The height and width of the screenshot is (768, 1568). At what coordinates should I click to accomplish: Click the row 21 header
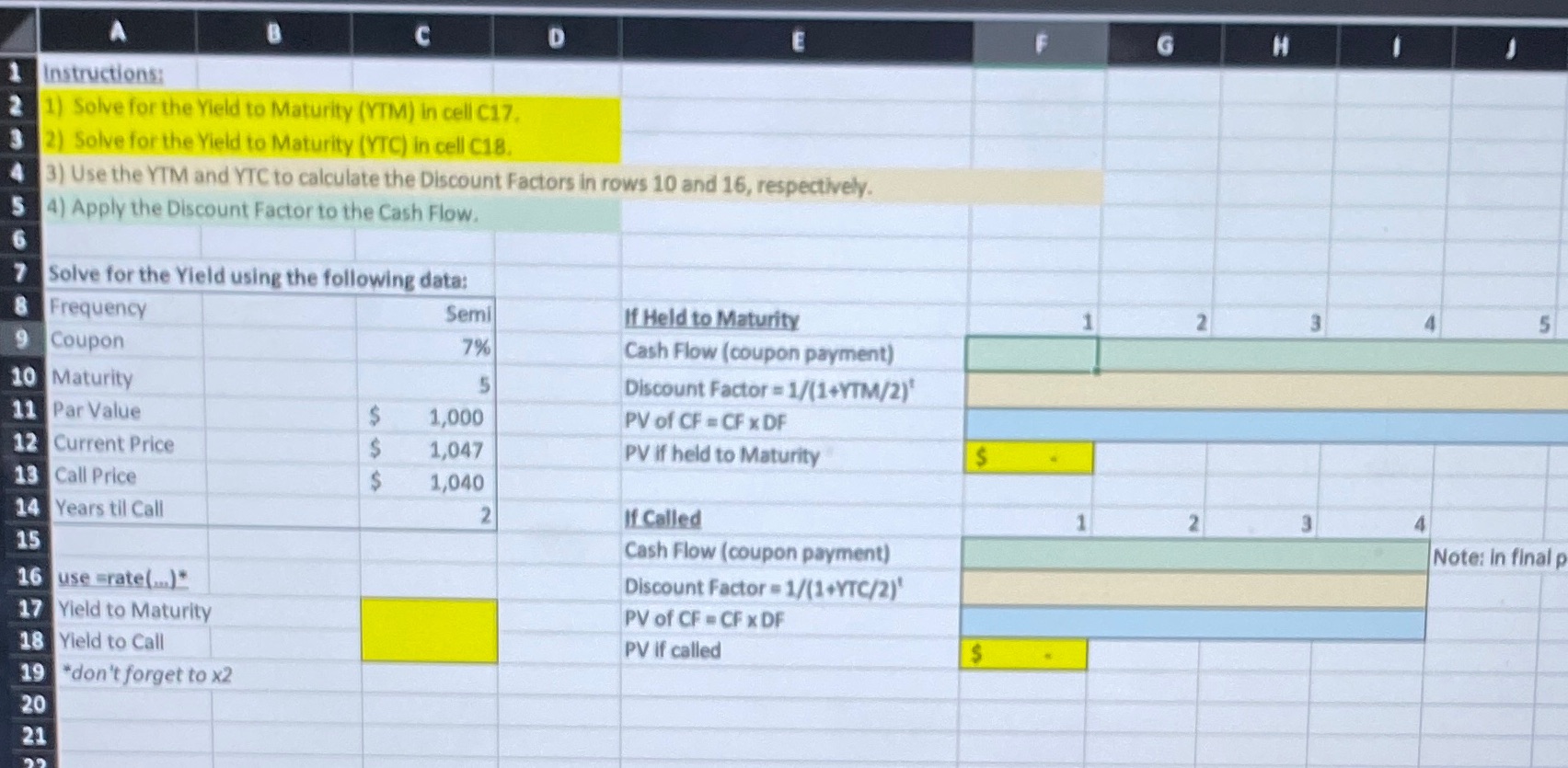[x=34, y=736]
